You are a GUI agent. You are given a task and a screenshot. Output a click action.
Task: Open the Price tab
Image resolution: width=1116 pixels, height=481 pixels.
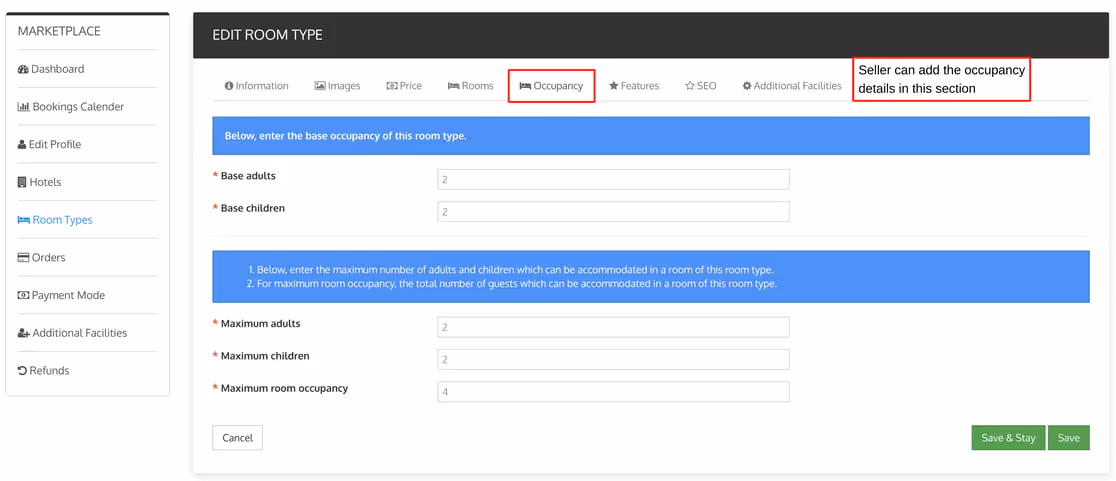pos(404,86)
